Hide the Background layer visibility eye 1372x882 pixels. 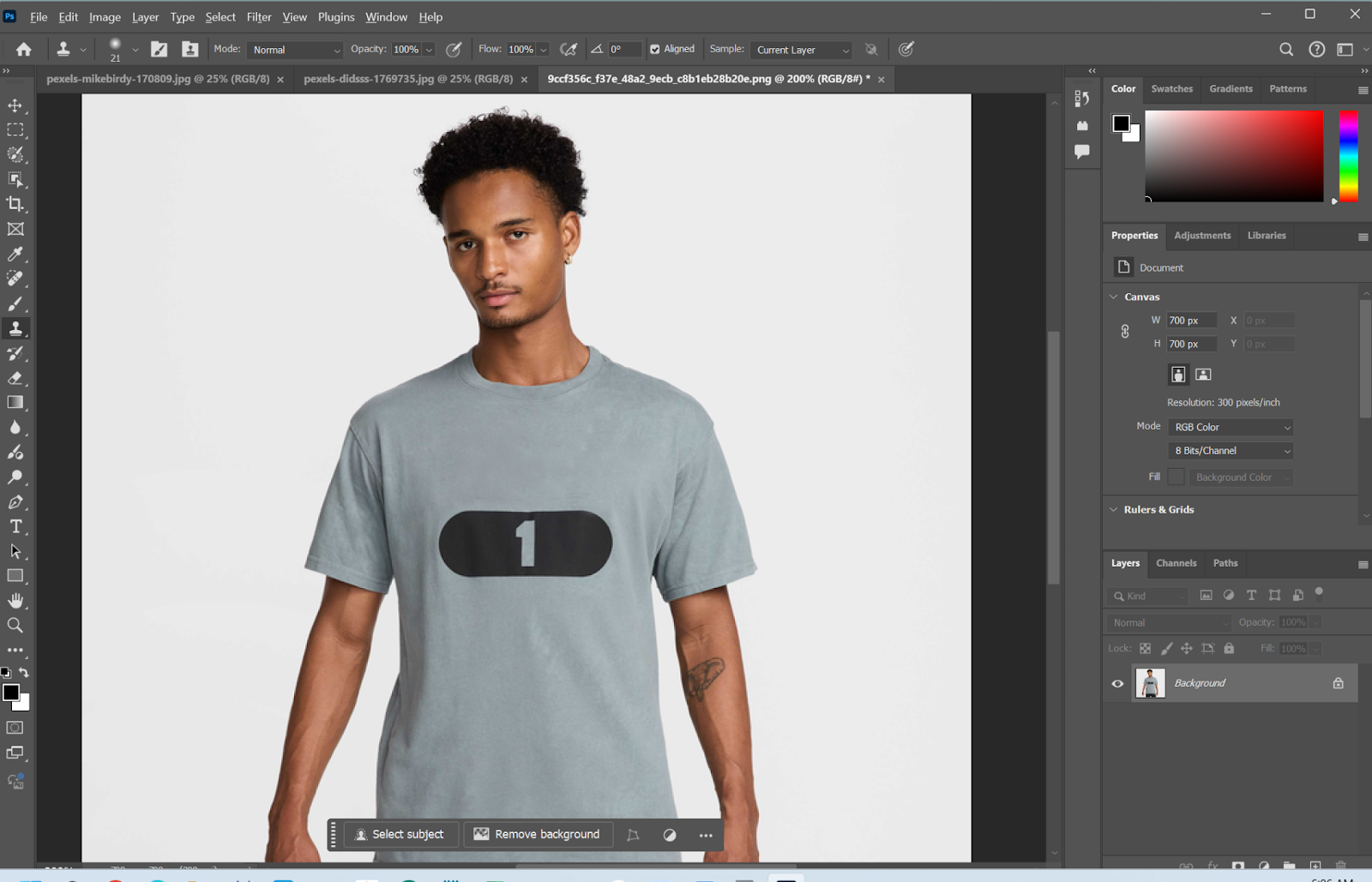pos(1117,684)
